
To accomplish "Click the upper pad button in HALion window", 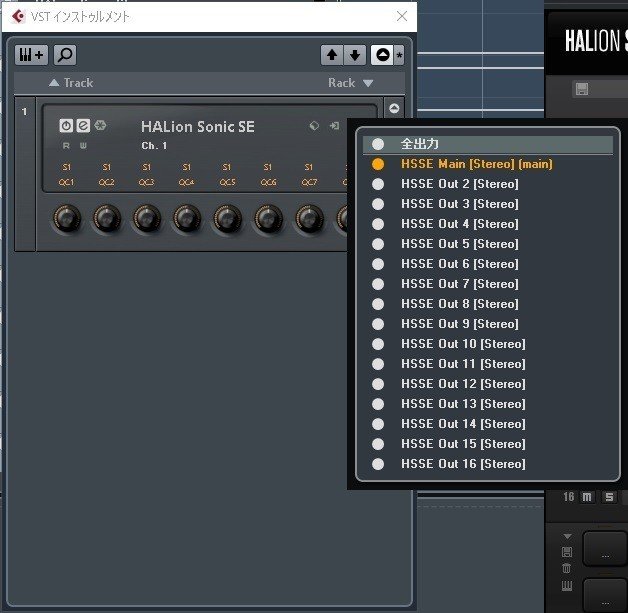I will click(605, 549).
